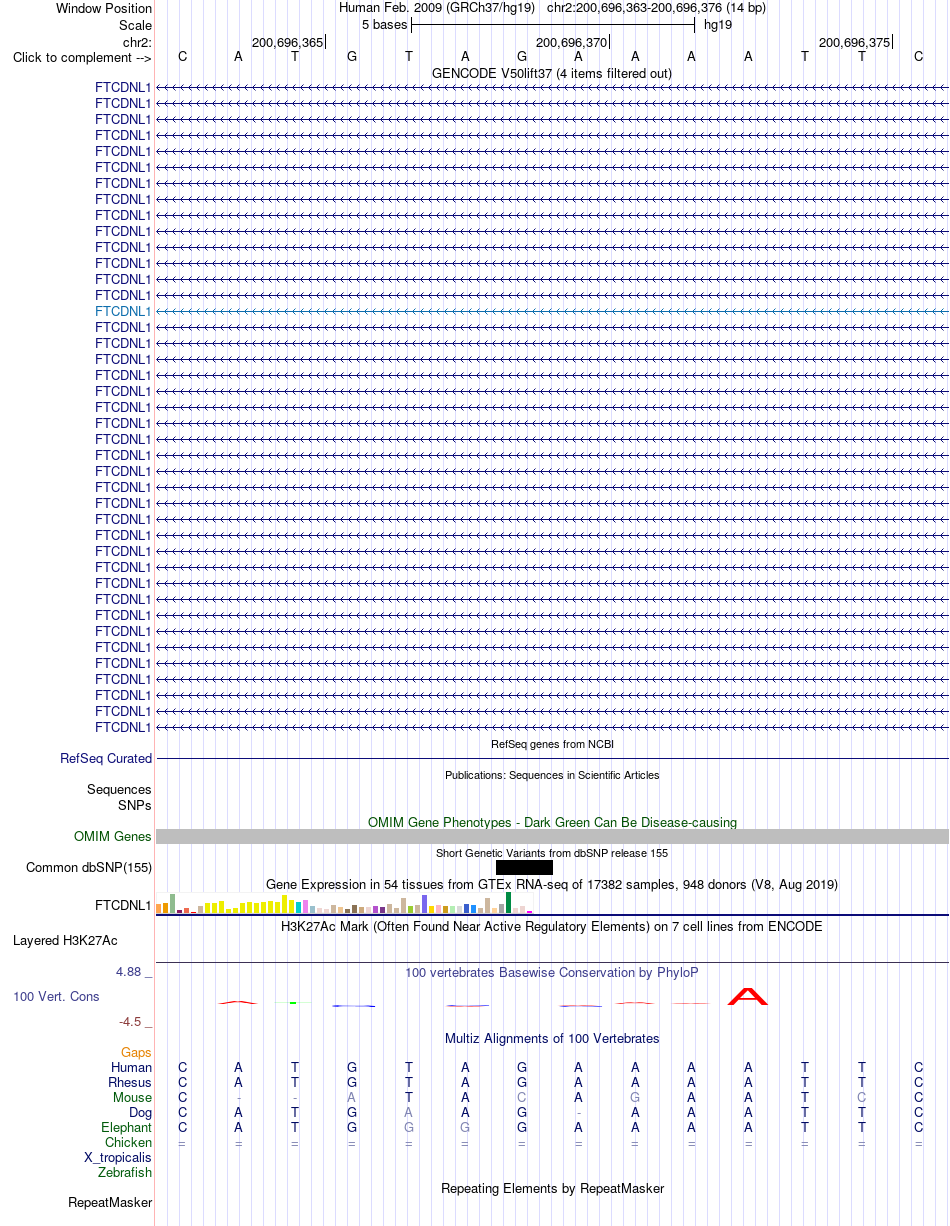Click the blue-purple GTEx expression bar
This screenshot has height=1226, width=950.
(x=425, y=904)
